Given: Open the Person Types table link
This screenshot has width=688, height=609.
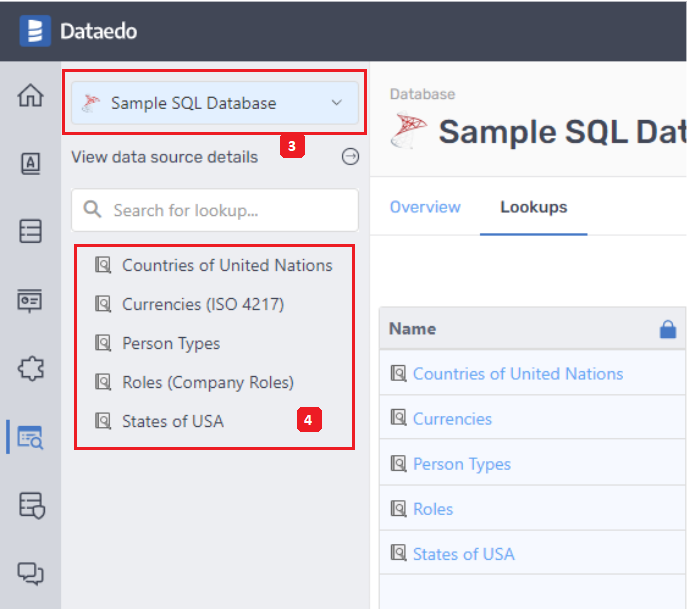Looking at the screenshot, I should click(x=461, y=464).
